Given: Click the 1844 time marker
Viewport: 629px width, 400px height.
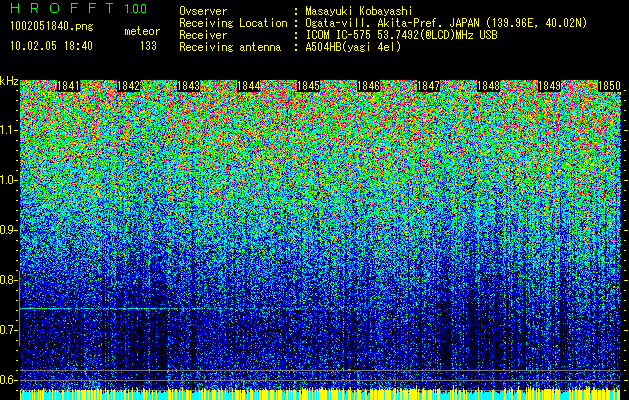Looking at the screenshot, I should click(x=249, y=86).
